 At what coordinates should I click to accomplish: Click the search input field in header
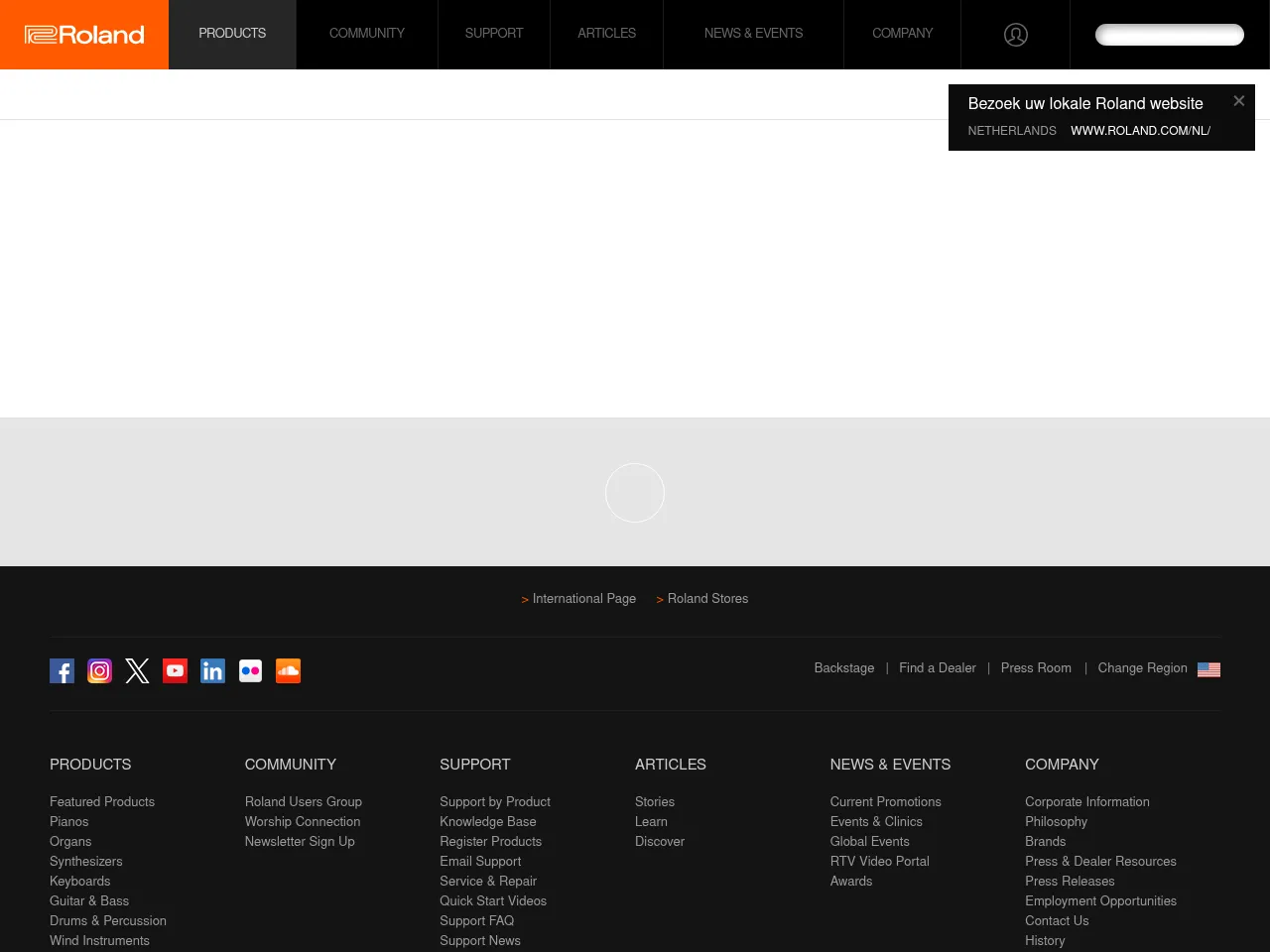click(1169, 35)
